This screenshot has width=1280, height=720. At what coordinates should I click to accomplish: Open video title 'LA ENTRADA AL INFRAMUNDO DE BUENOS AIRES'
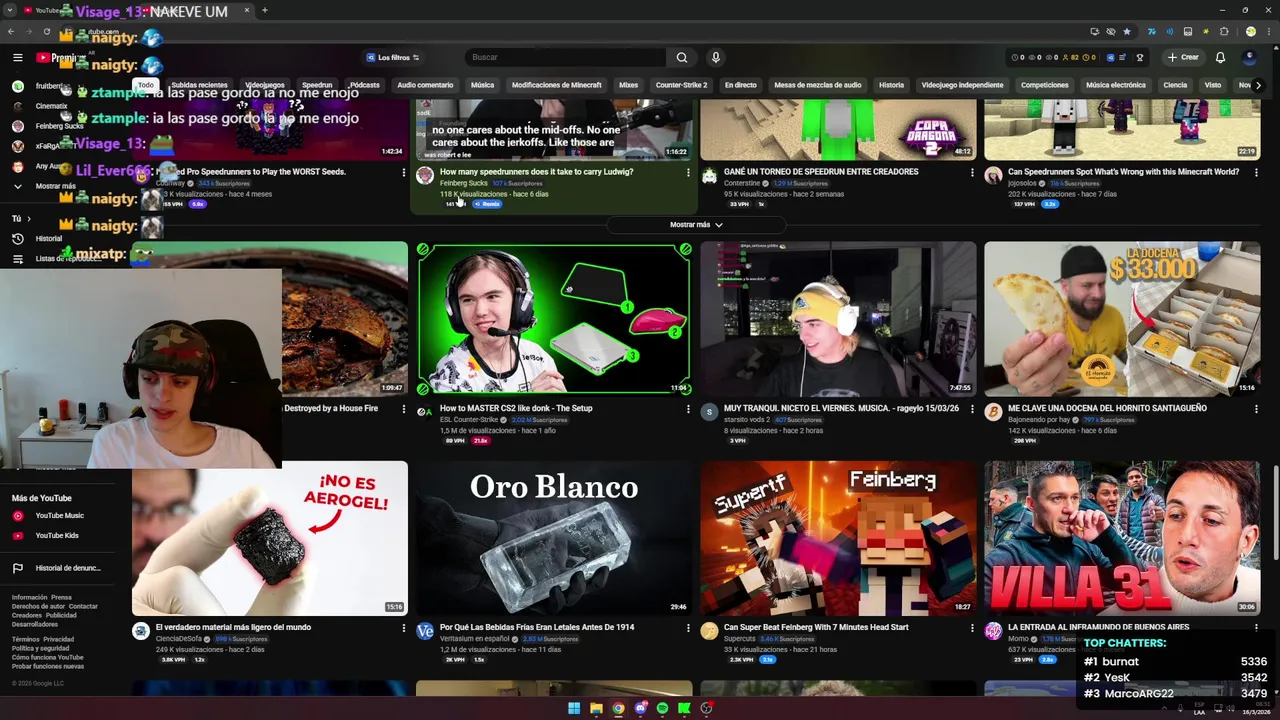coord(1098,628)
